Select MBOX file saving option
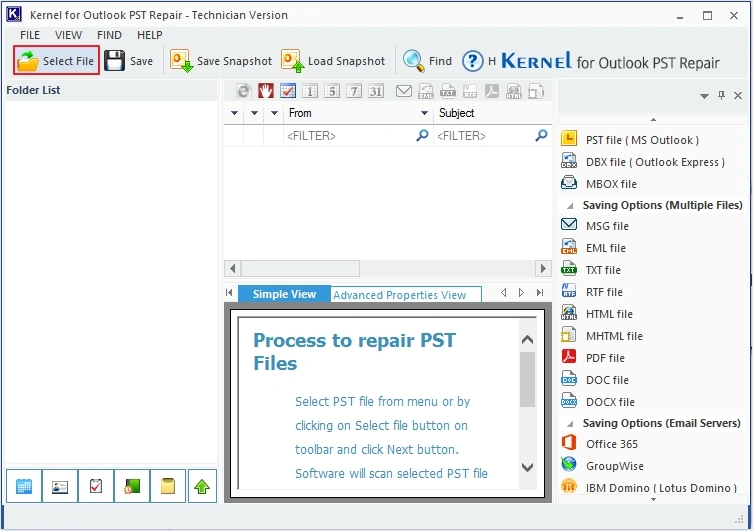Viewport: 753px width, 531px height. pyautogui.click(x=599, y=184)
